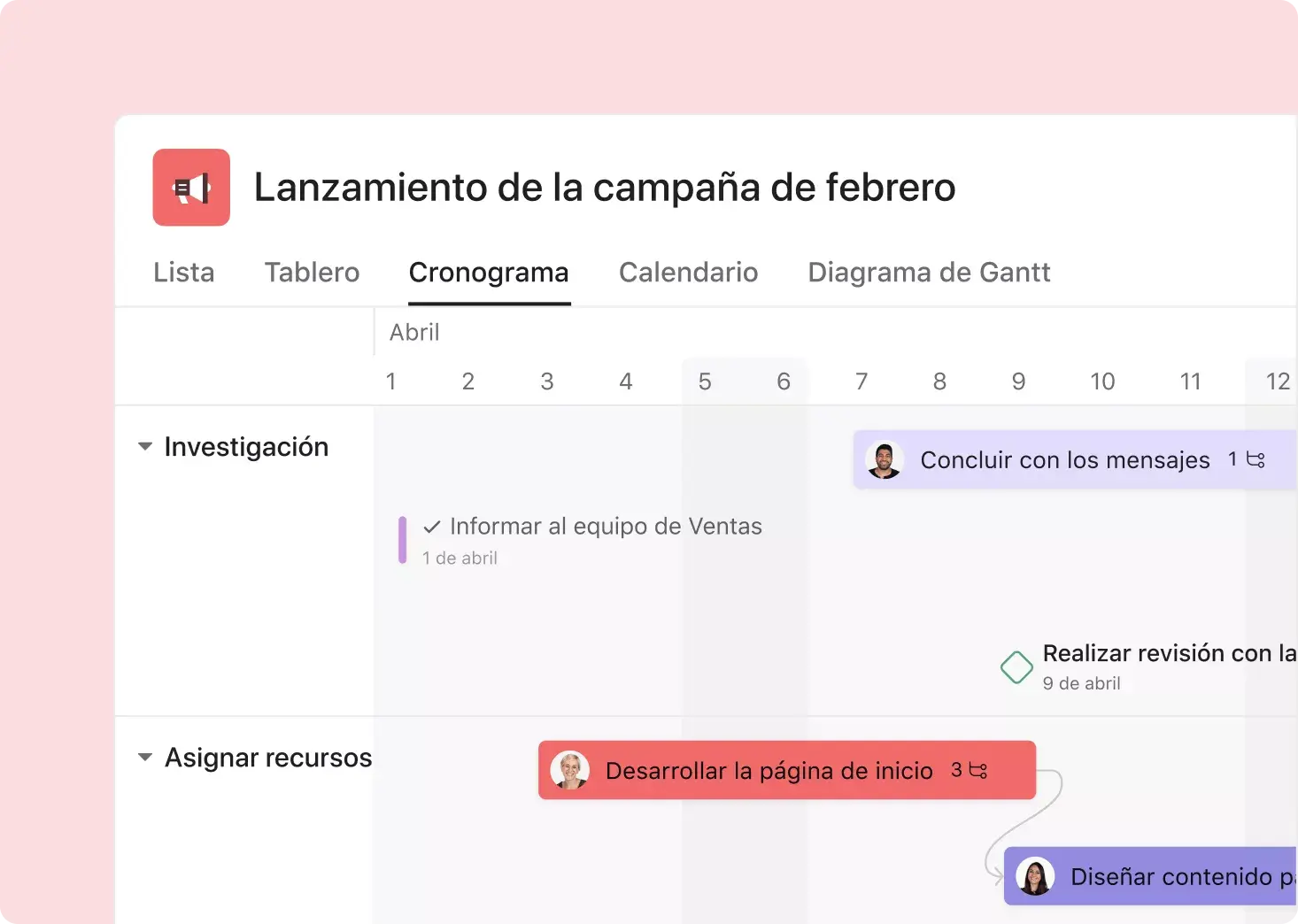Select day 9 in the April timeline header
1298x924 pixels.
(1018, 381)
